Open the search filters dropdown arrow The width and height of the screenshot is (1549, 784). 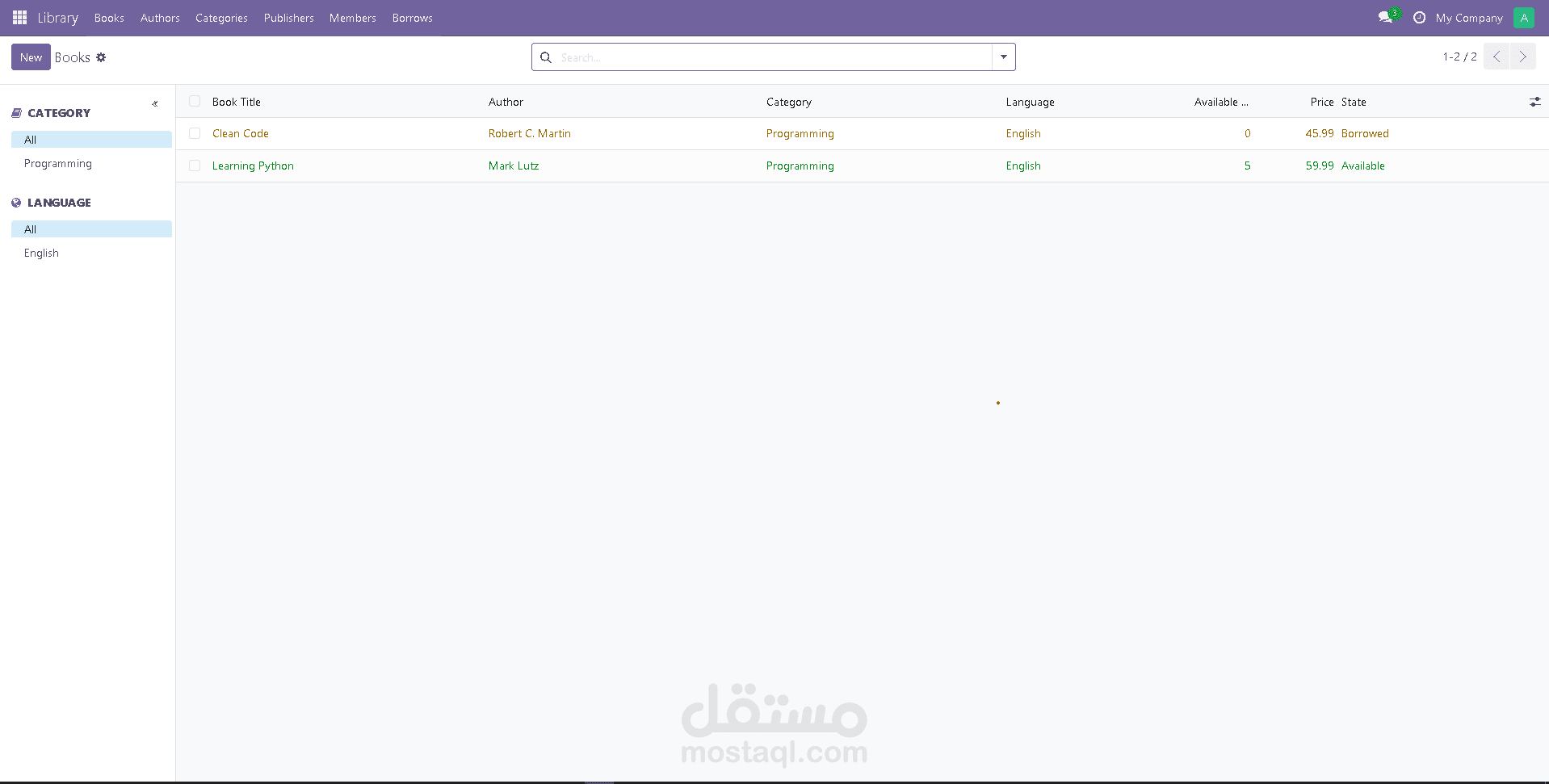[1002, 57]
